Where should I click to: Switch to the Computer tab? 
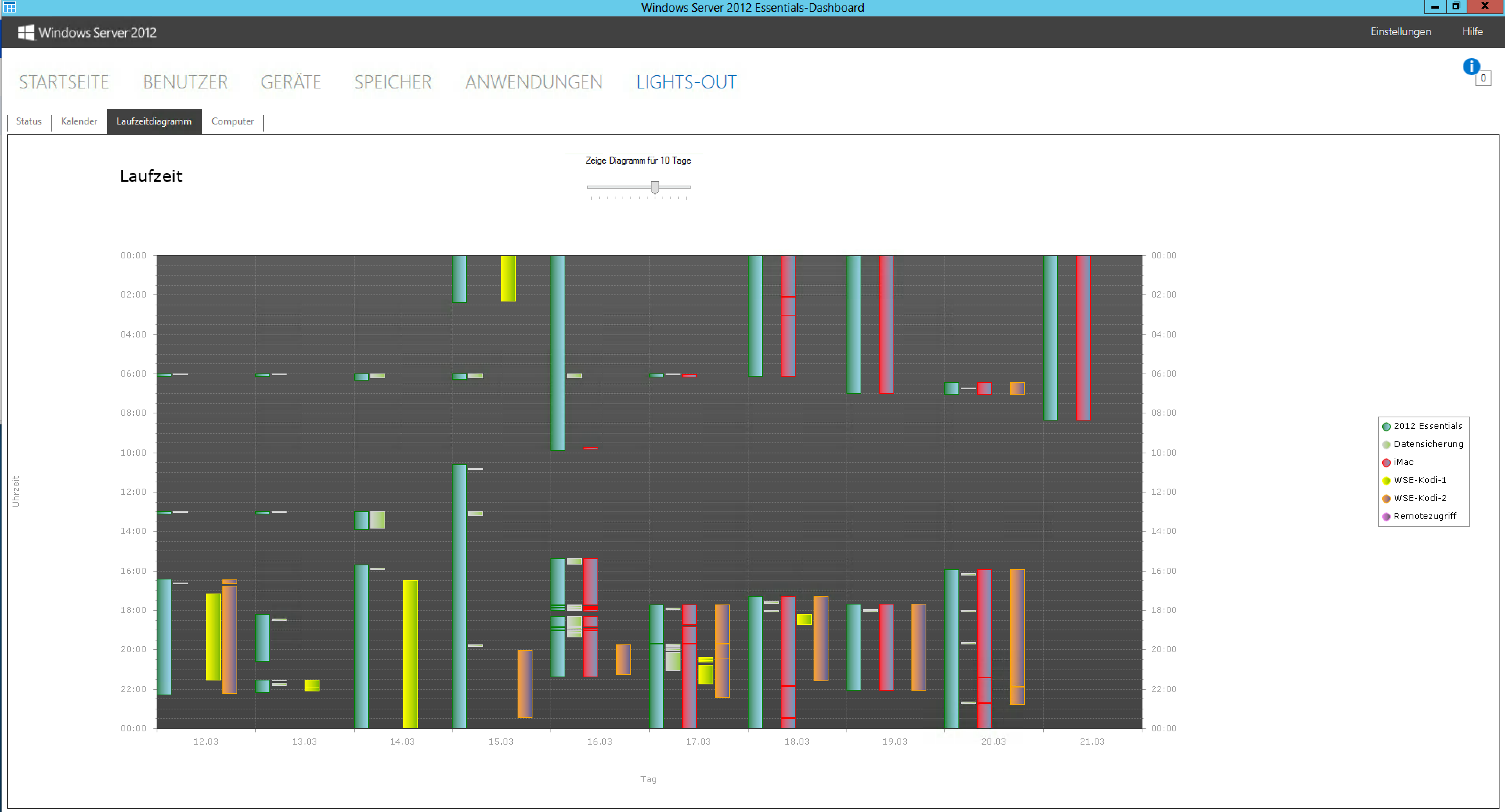233,121
